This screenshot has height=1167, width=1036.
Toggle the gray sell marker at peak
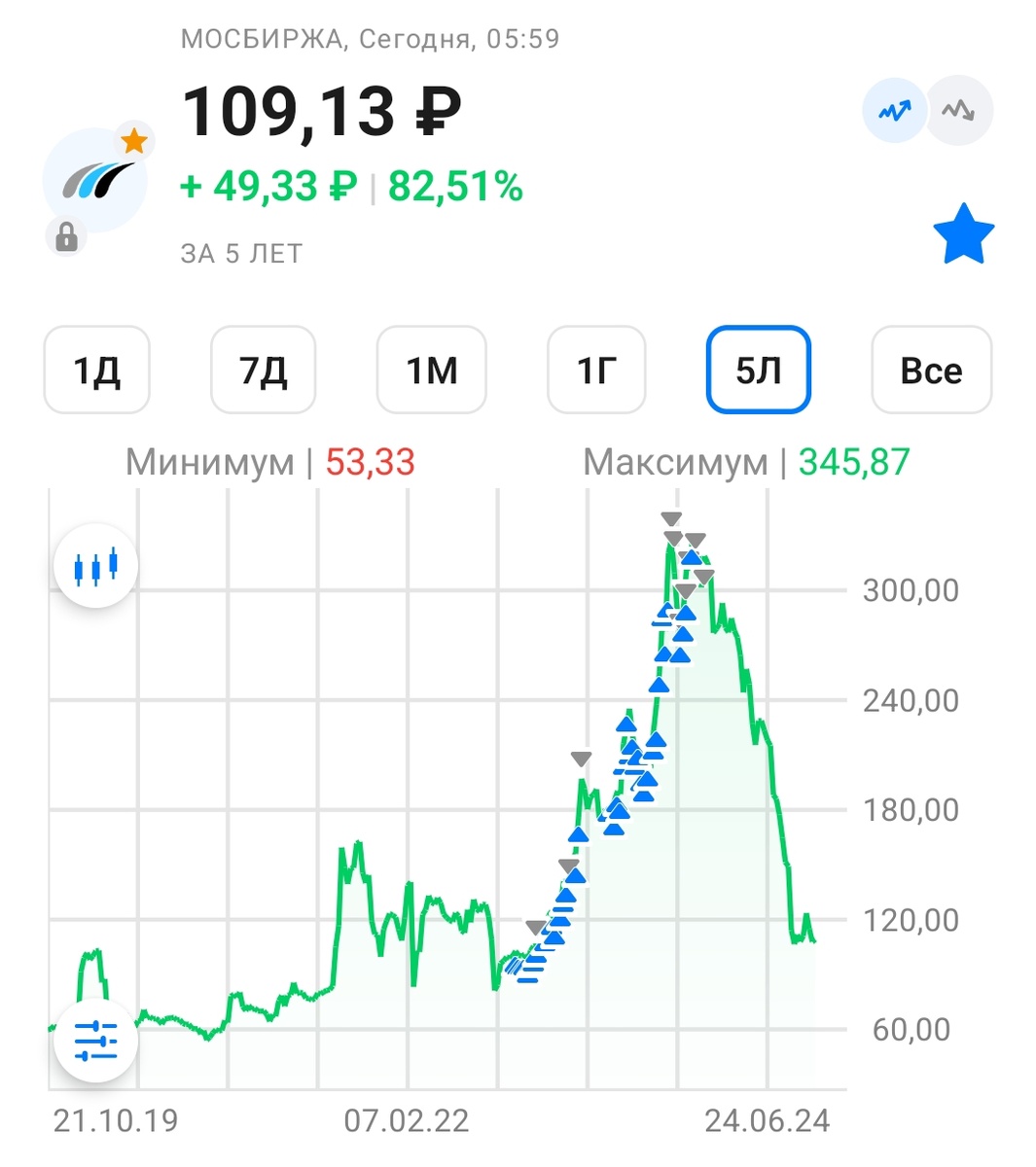670,520
